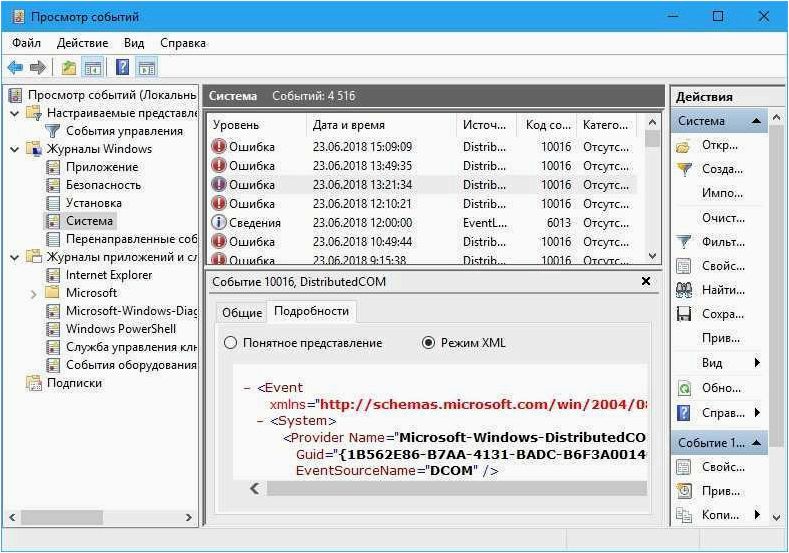
Task: Select Сведения event at 12:00:00
Action: pos(423,223)
